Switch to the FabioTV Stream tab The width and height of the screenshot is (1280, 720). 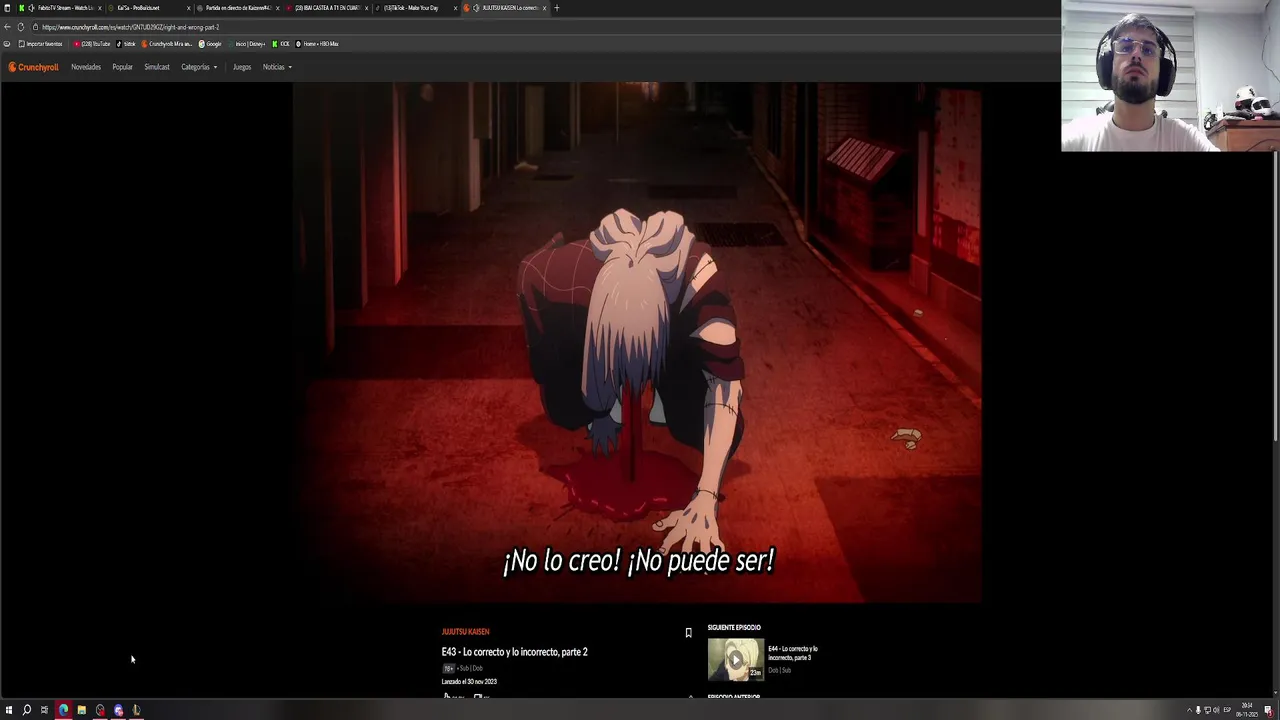point(60,8)
